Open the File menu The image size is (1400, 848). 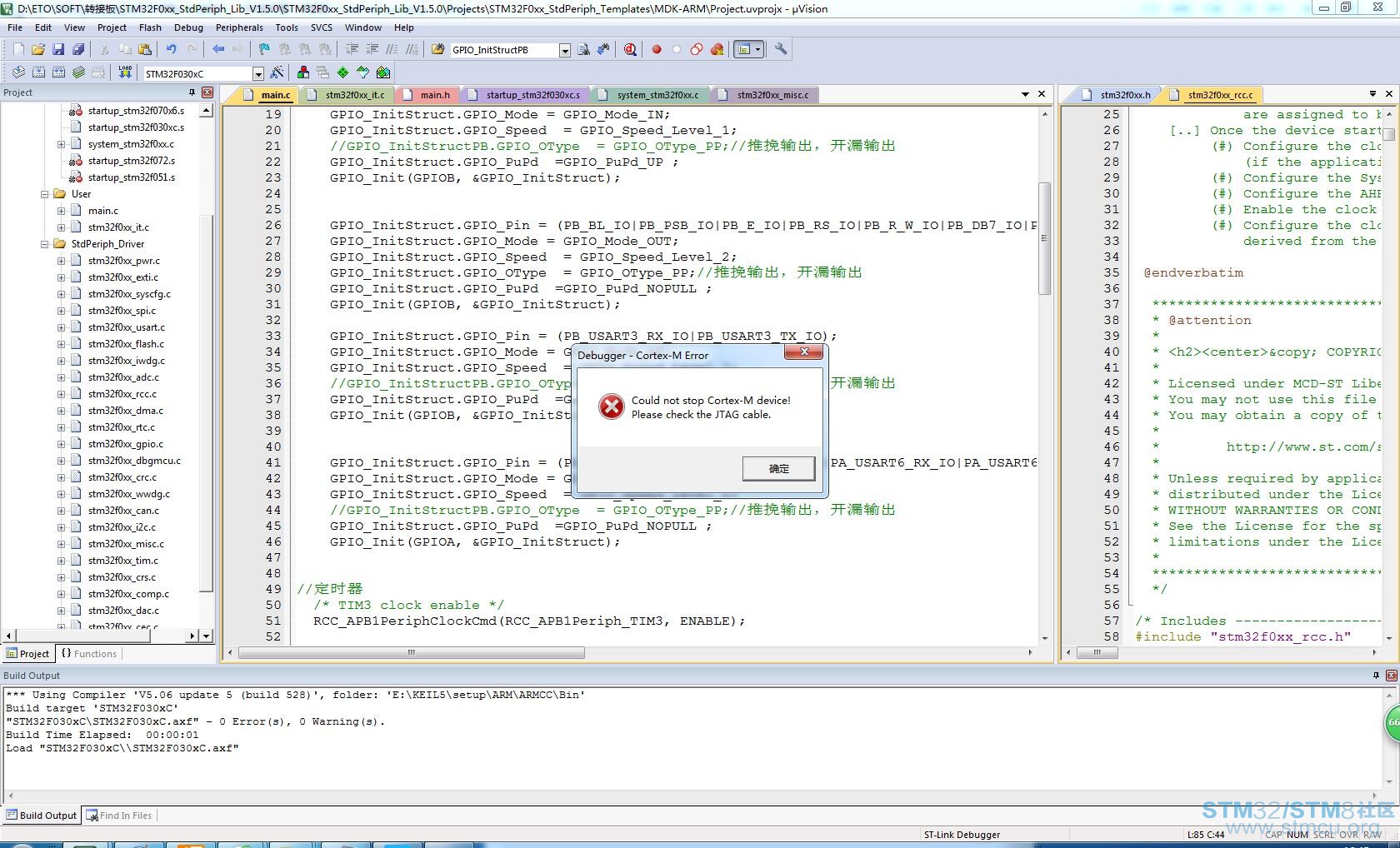pyautogui.click(x=15, y=27)
